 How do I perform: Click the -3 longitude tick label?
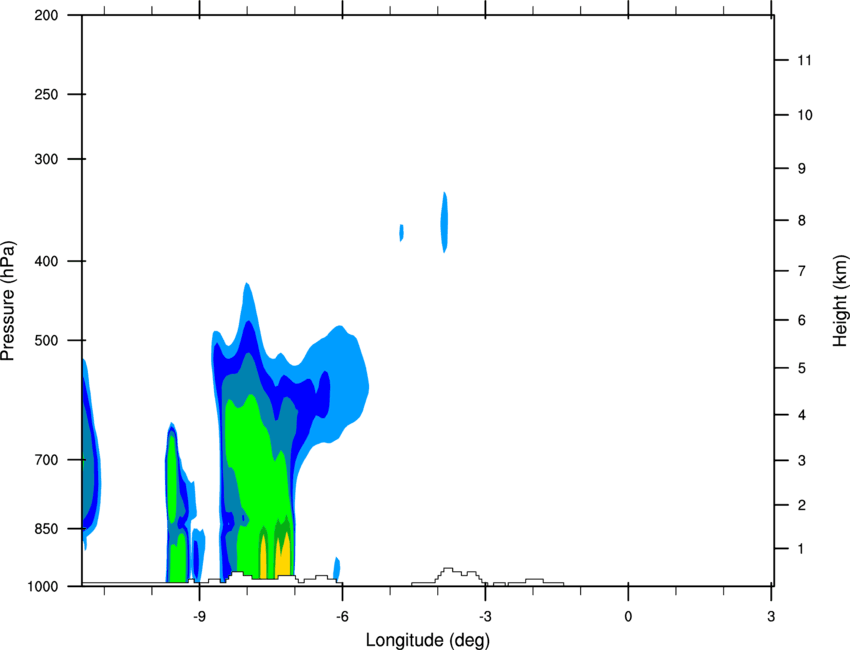485,616
